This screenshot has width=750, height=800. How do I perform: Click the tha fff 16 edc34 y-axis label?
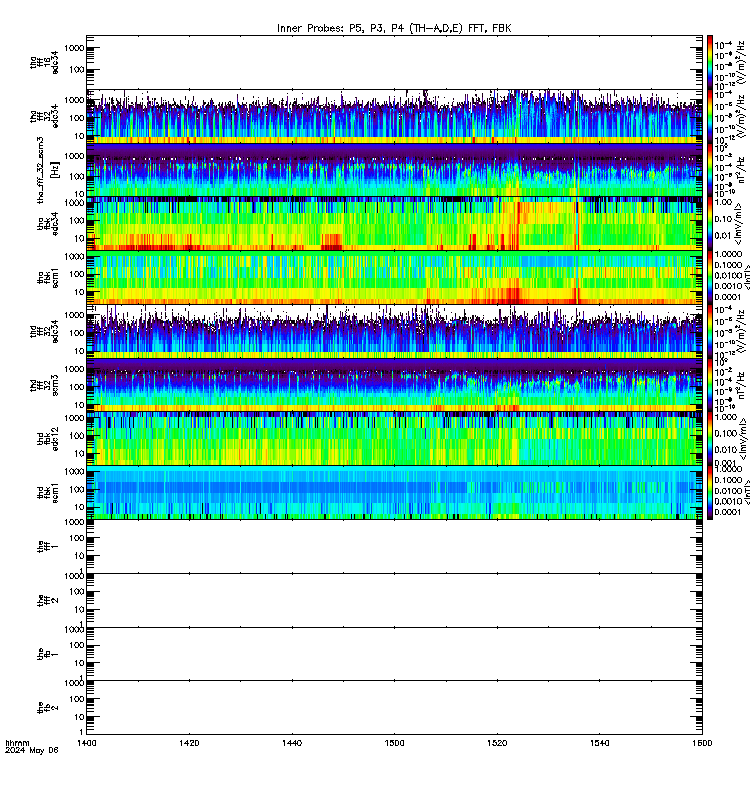[44, 62]
